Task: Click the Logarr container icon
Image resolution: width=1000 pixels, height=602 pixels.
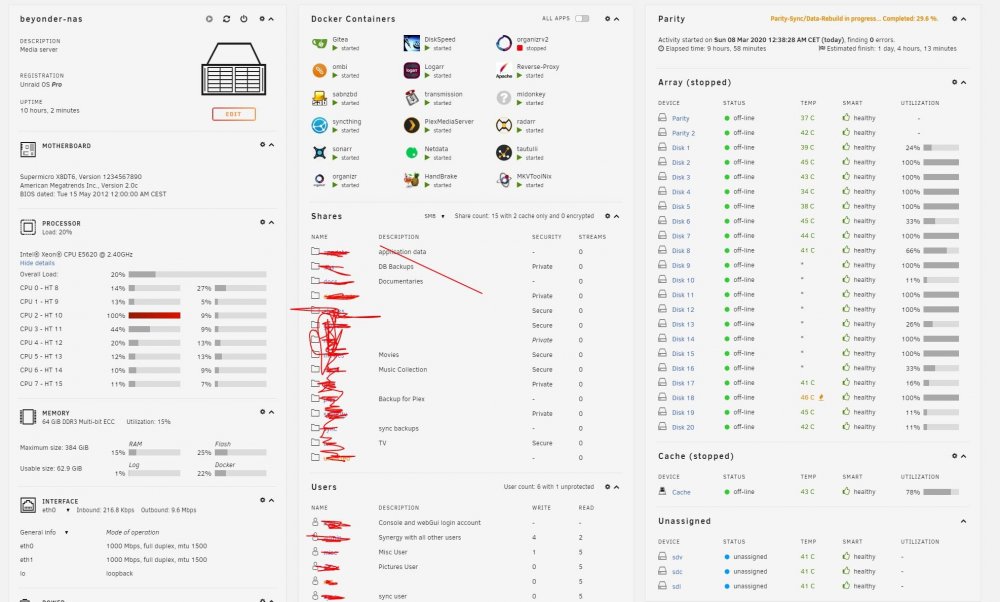Action: [412, 71]
